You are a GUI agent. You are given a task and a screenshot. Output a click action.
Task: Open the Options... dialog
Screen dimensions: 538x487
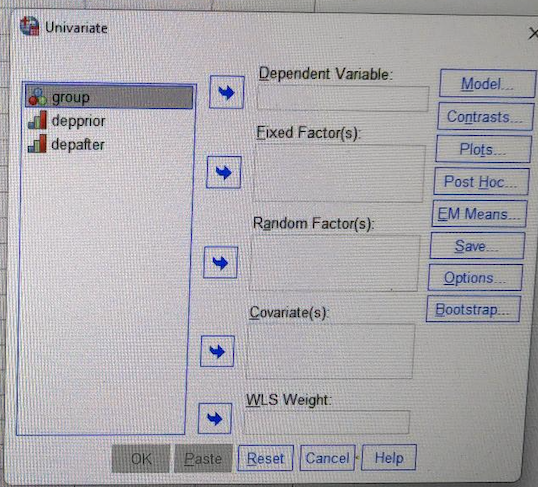pyautogui.click(x=475, y=277)
